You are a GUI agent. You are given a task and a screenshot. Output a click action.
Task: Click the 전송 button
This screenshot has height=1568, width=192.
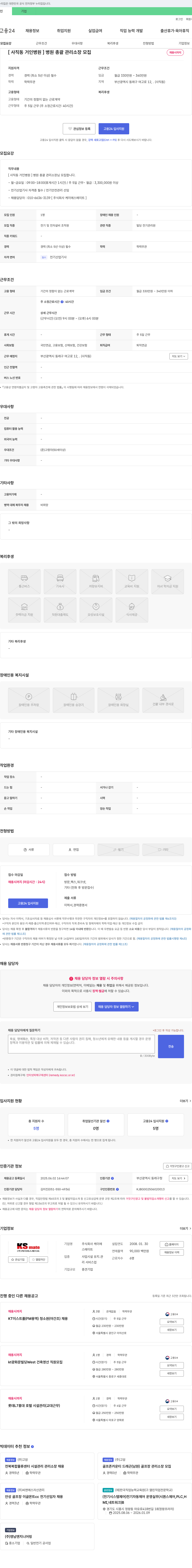(x=171, y=1046)
